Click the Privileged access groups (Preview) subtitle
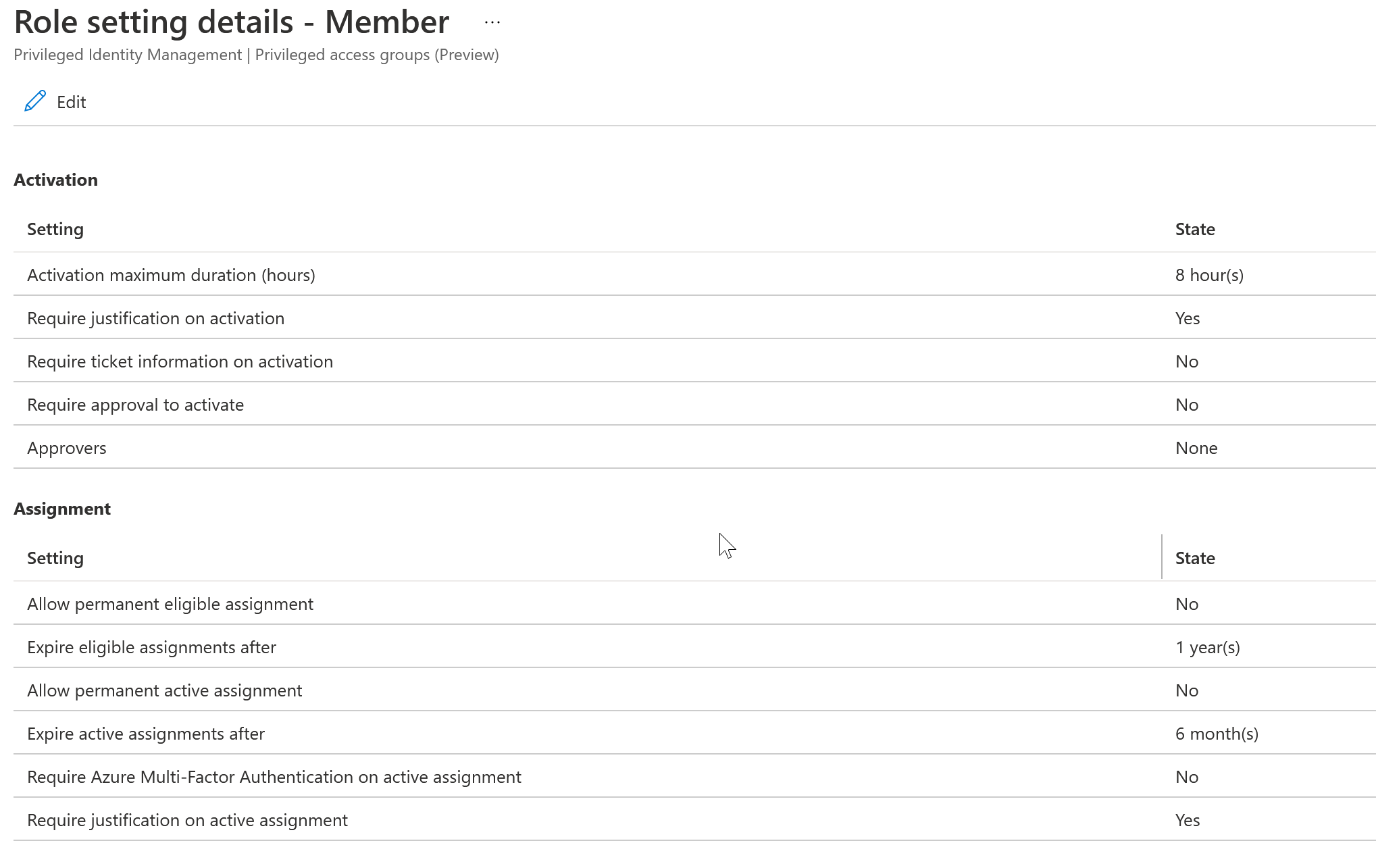The image size is (1376, 868). pos(376,55)
